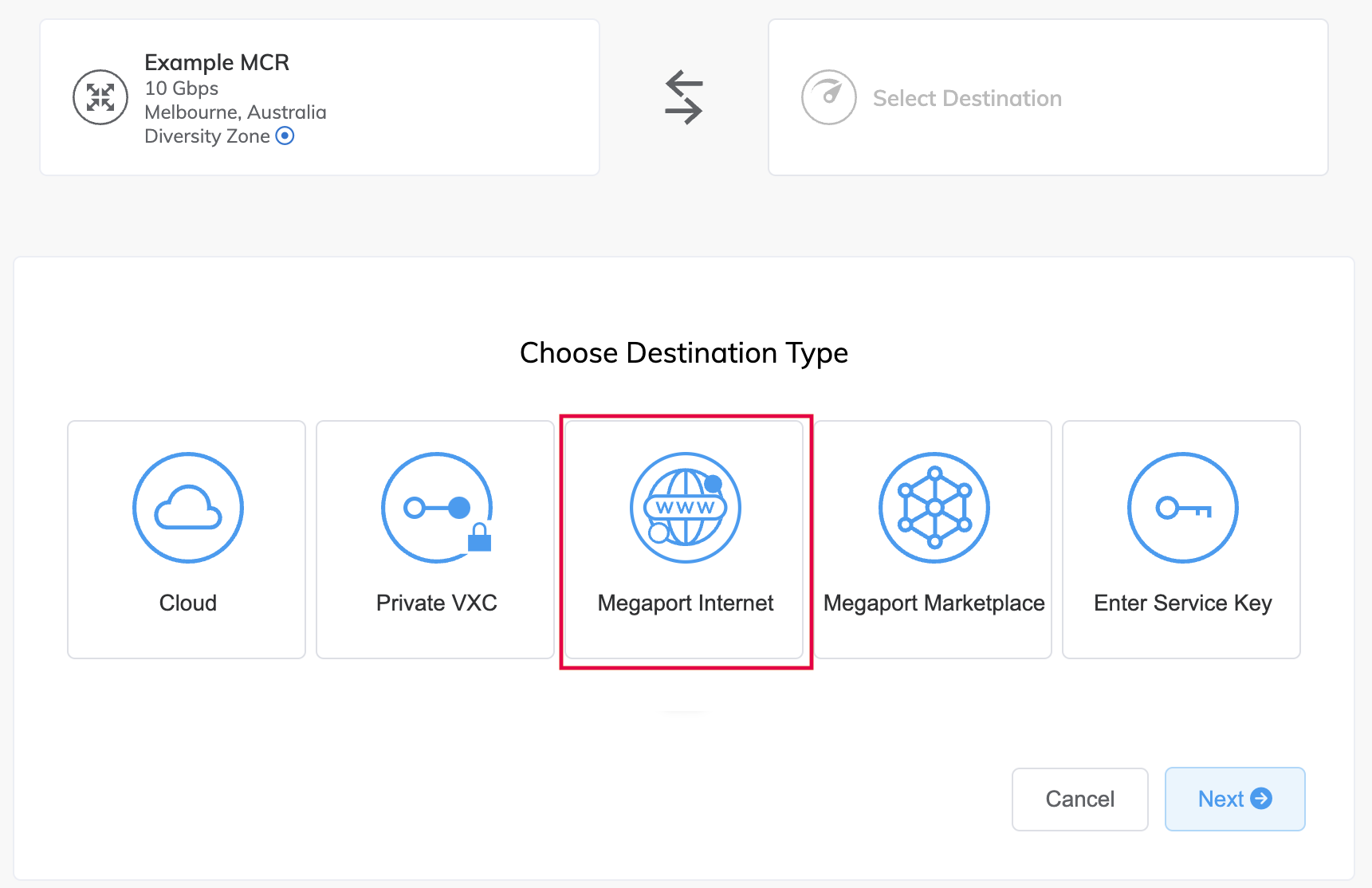Select the Private VXC destination tile

436,540
